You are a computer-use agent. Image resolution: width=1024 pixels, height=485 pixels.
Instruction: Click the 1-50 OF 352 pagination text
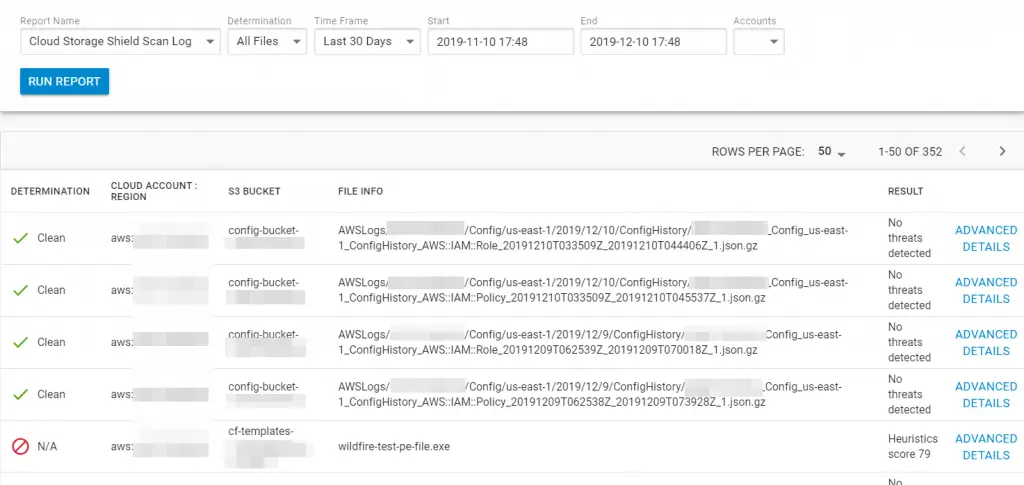pos(910,151)
